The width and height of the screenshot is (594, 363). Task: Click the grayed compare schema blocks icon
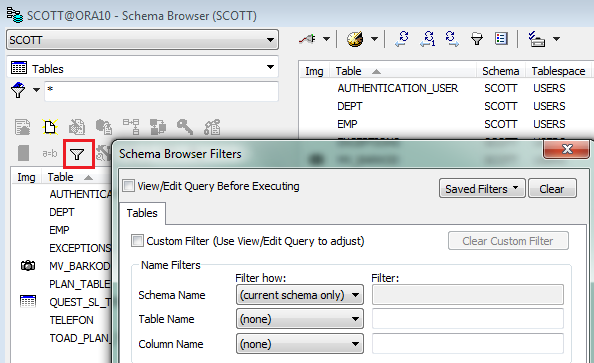(x=158, y=127)
